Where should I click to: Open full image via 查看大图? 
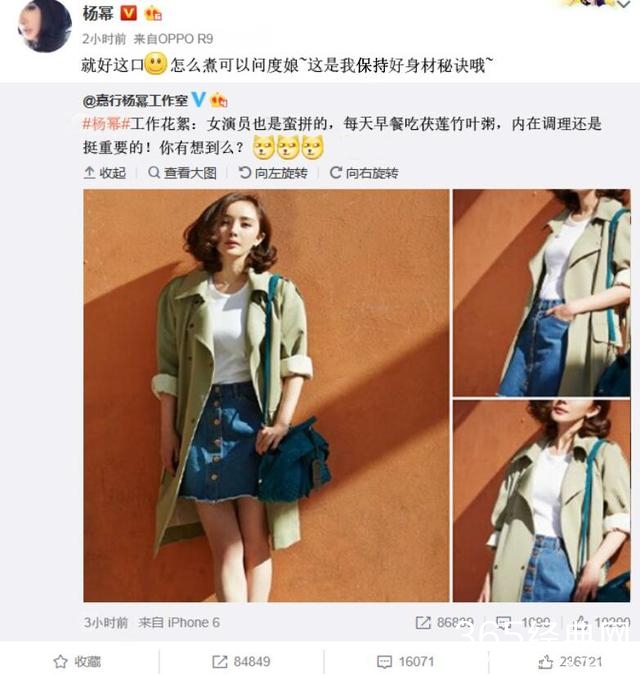pos(182,173)
